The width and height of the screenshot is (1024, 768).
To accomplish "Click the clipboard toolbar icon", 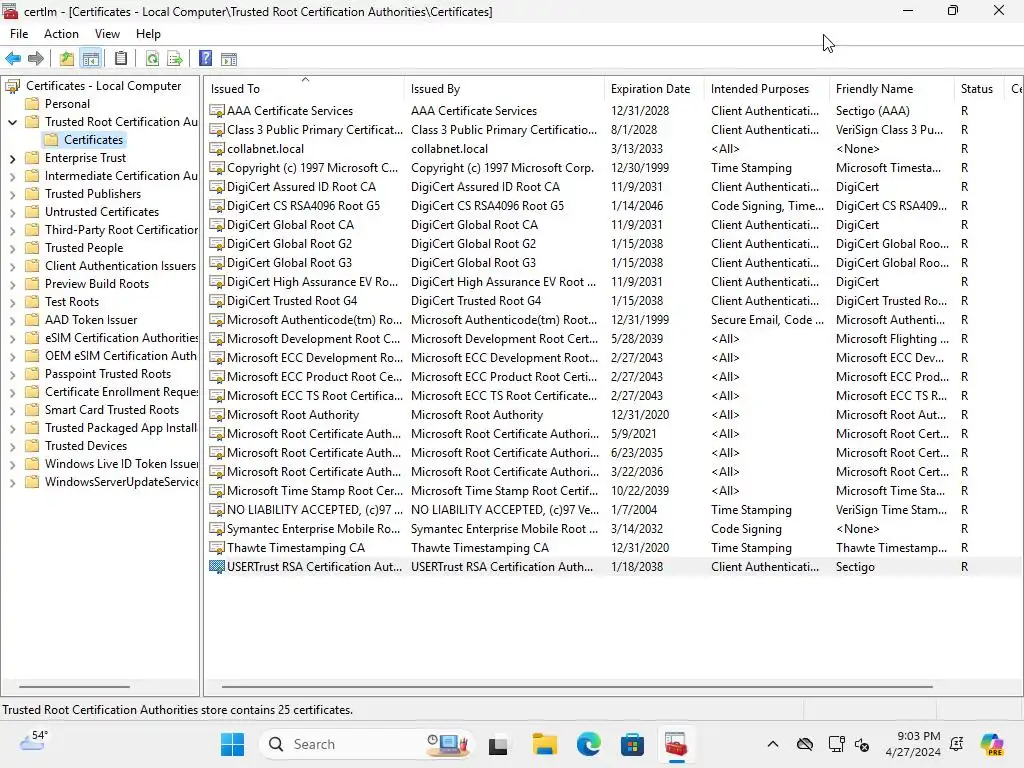I will [x=121, y=59].
